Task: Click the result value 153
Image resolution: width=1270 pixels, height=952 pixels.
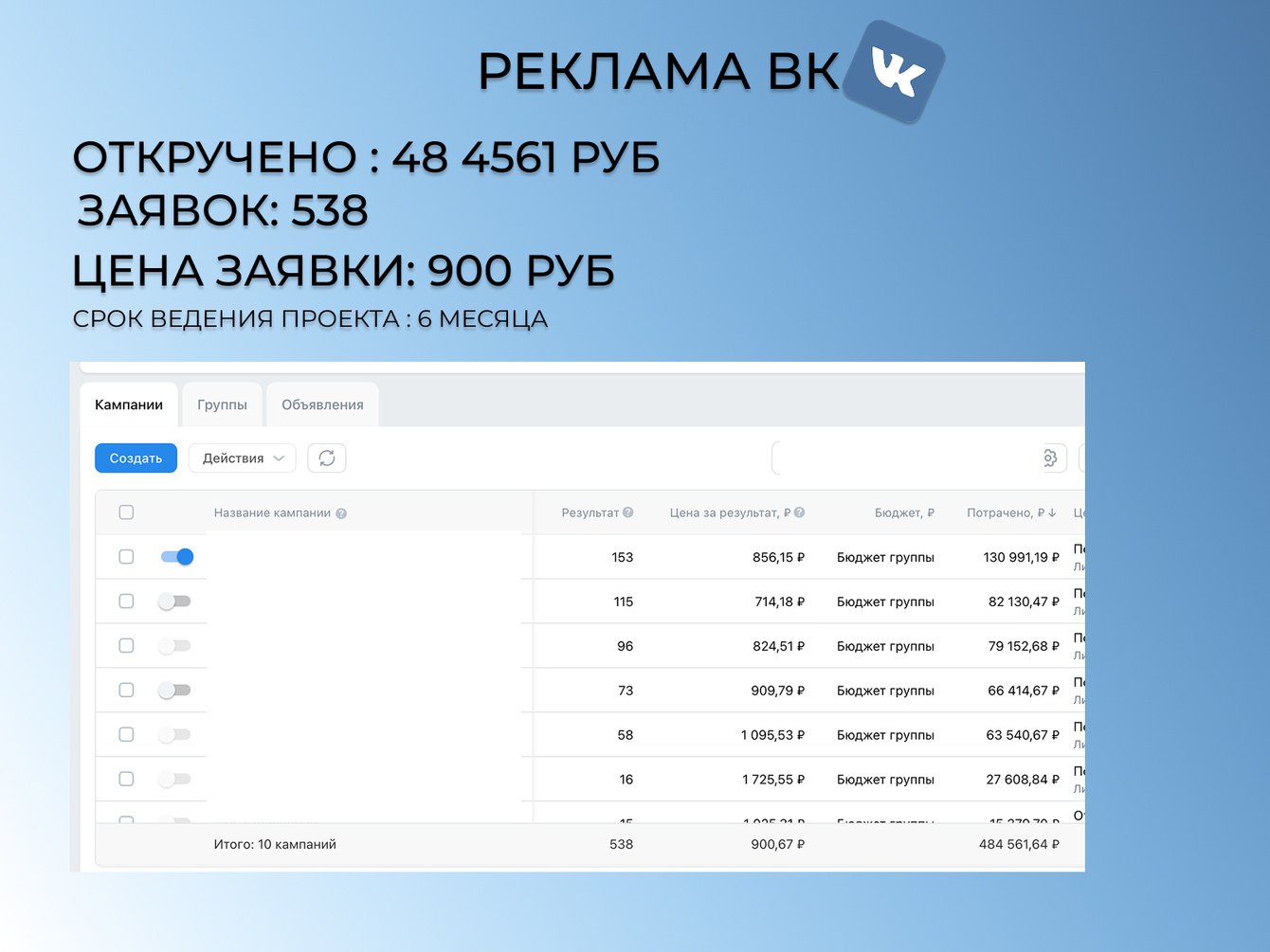Action: point(623,557)
